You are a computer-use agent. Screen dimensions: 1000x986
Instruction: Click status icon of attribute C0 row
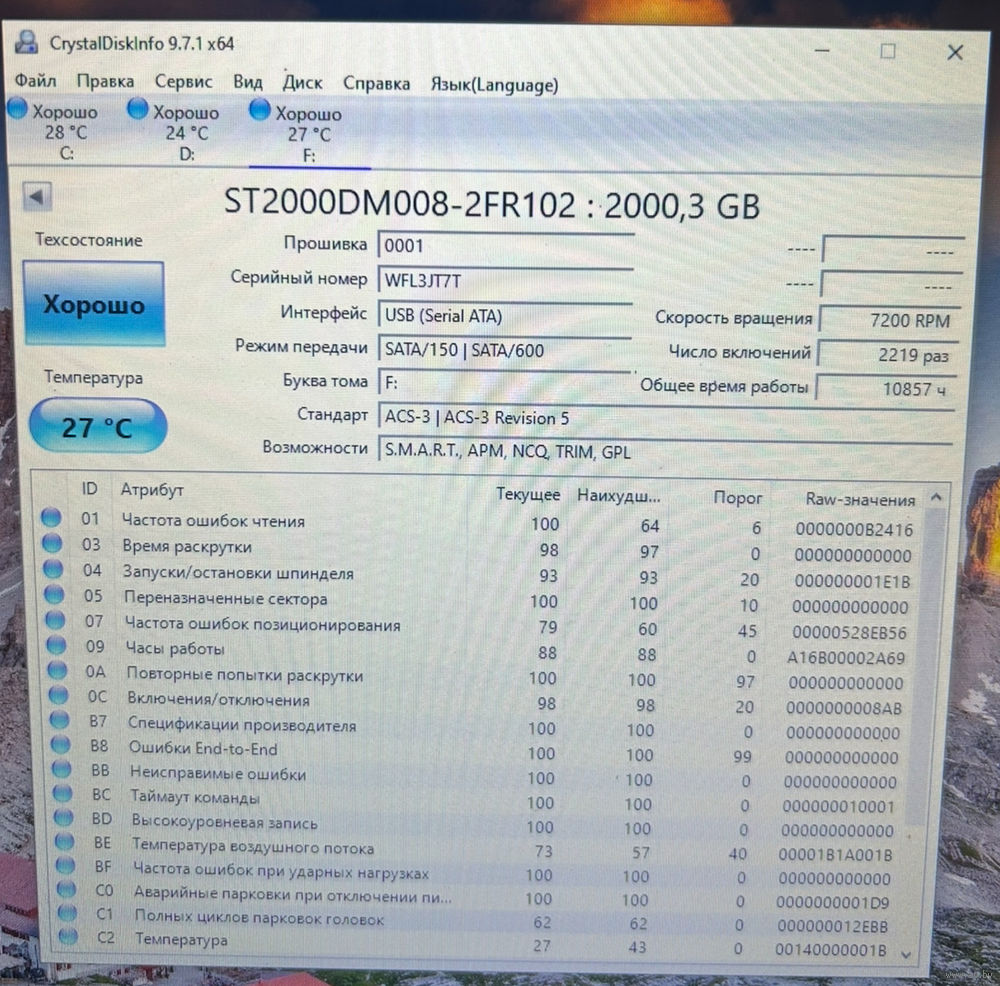click(66, 889)
